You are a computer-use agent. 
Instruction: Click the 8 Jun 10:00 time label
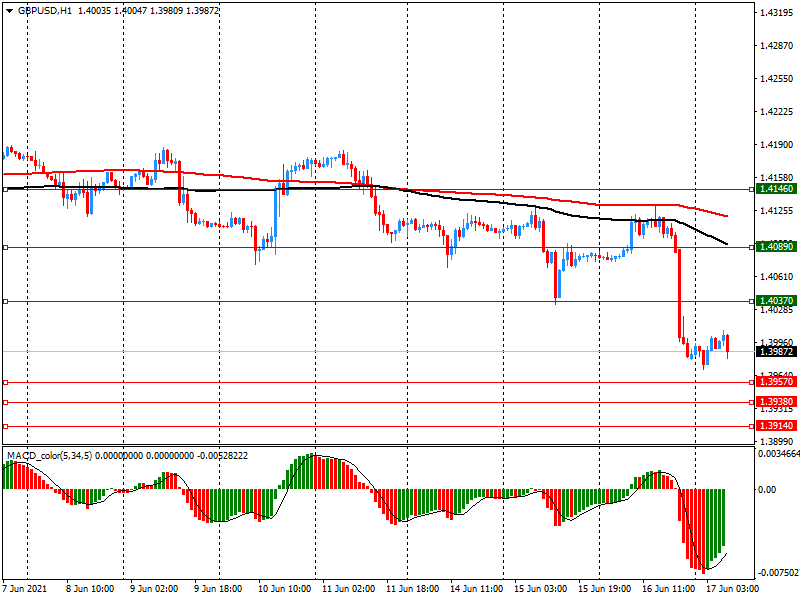[90, 589]
